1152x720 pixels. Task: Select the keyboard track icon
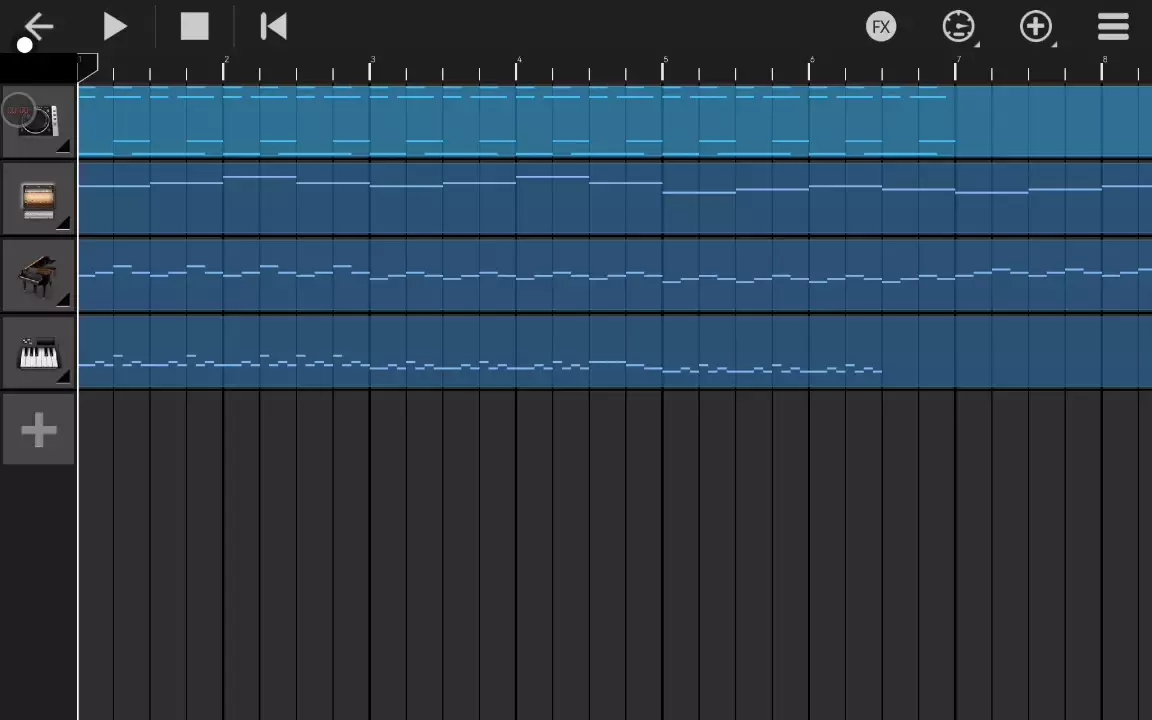click(x=38, y=352)
